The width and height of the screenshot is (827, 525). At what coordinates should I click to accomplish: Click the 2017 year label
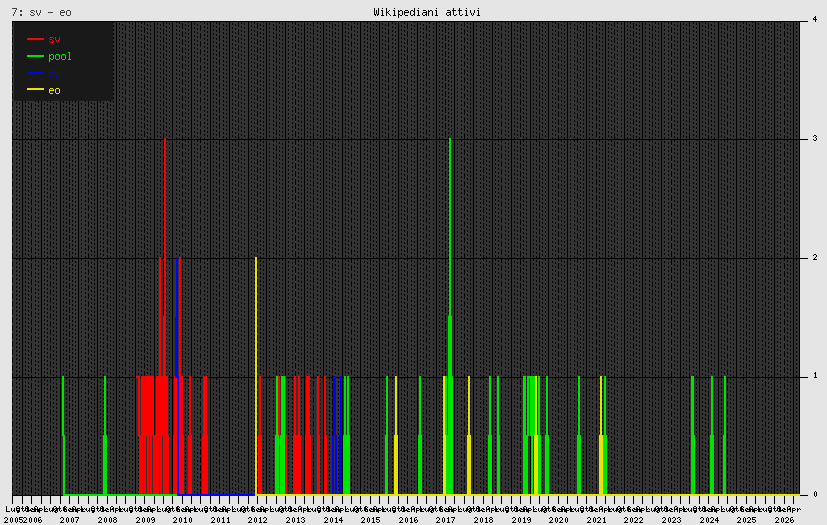click(x=446, y=520)
